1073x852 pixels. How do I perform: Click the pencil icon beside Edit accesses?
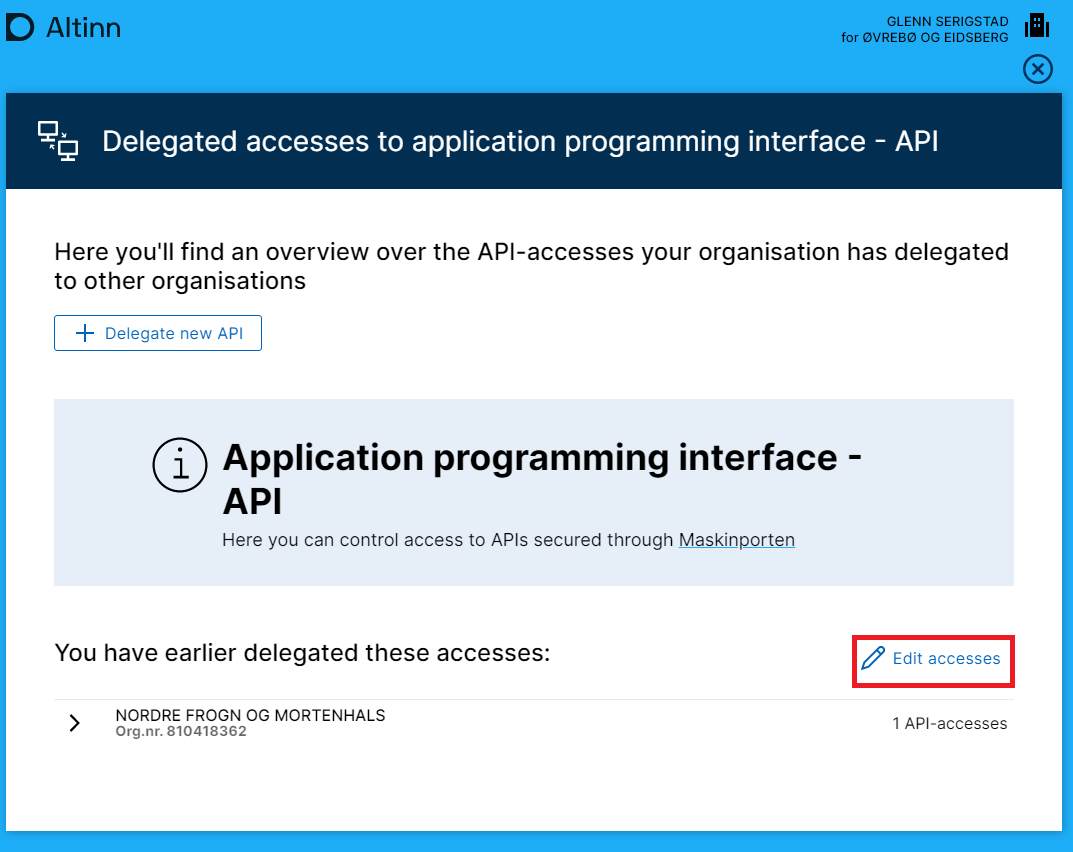(873, 658)
